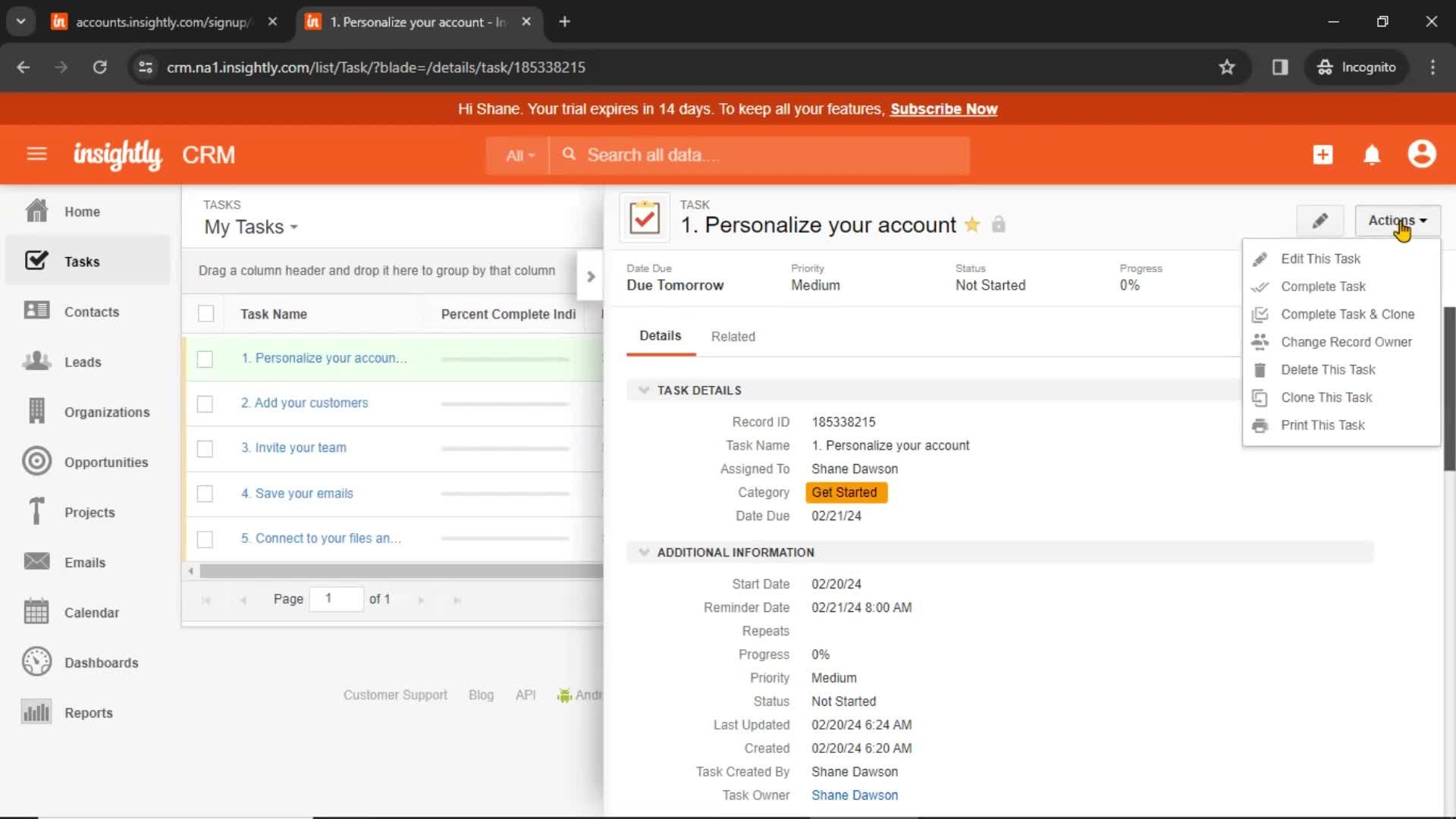Screen dimensions: 1456x819
Task: Check the box for Save your emails
Action: coord(205,494)
